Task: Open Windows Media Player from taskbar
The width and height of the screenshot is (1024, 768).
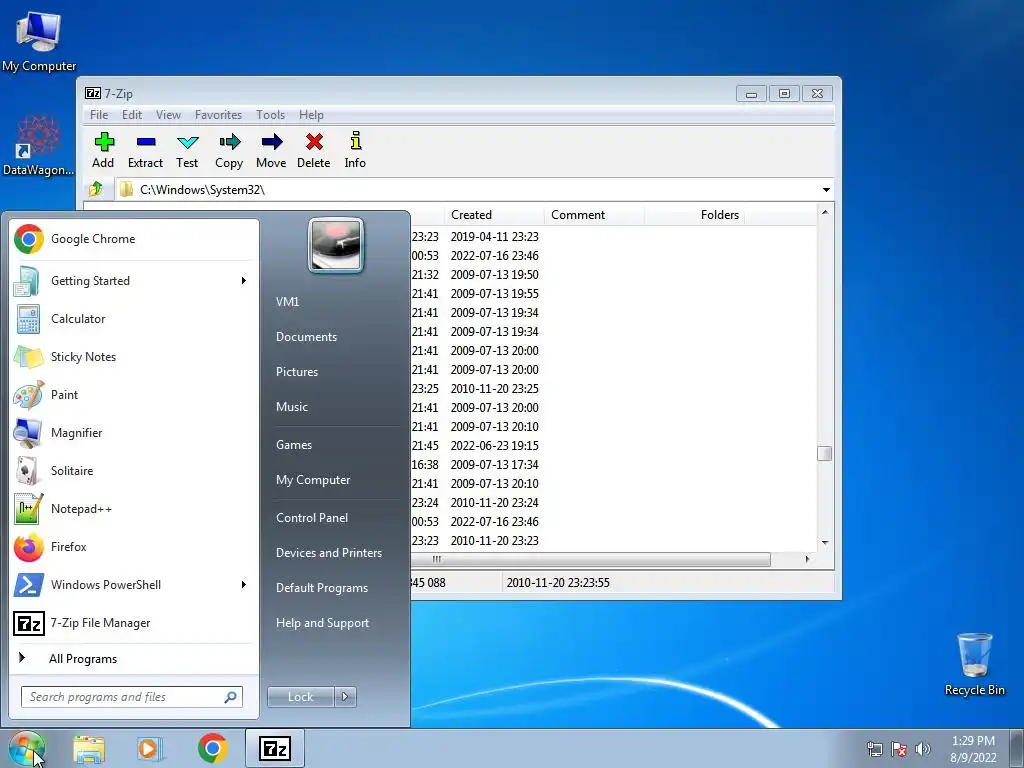Action: (x=150, y=748)
